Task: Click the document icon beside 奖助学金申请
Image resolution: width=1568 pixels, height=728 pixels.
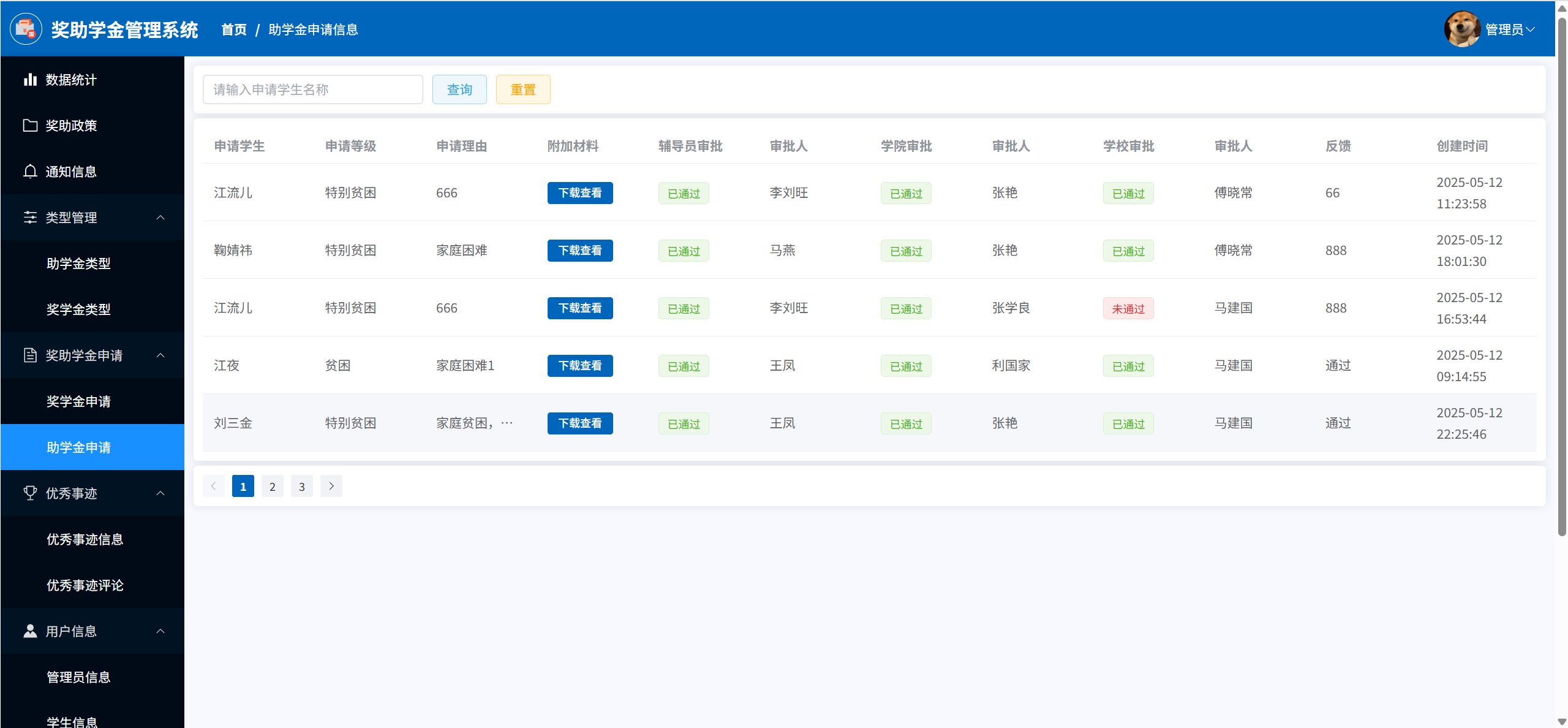Action: (30, 355)
